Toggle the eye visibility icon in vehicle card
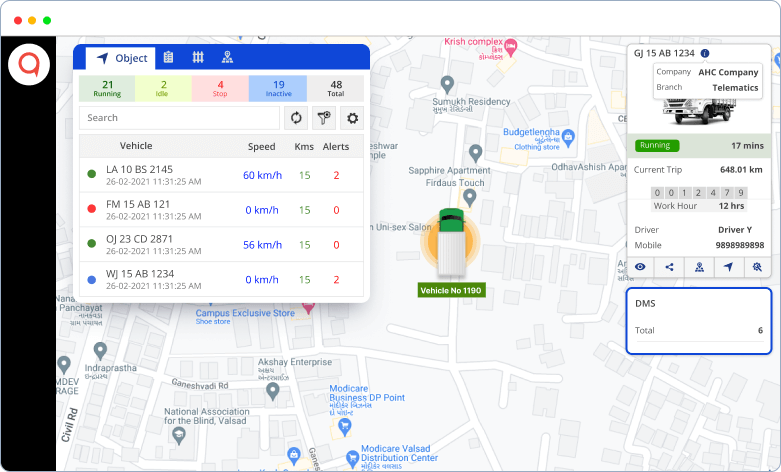781x472 pixels. click(640, 267)
